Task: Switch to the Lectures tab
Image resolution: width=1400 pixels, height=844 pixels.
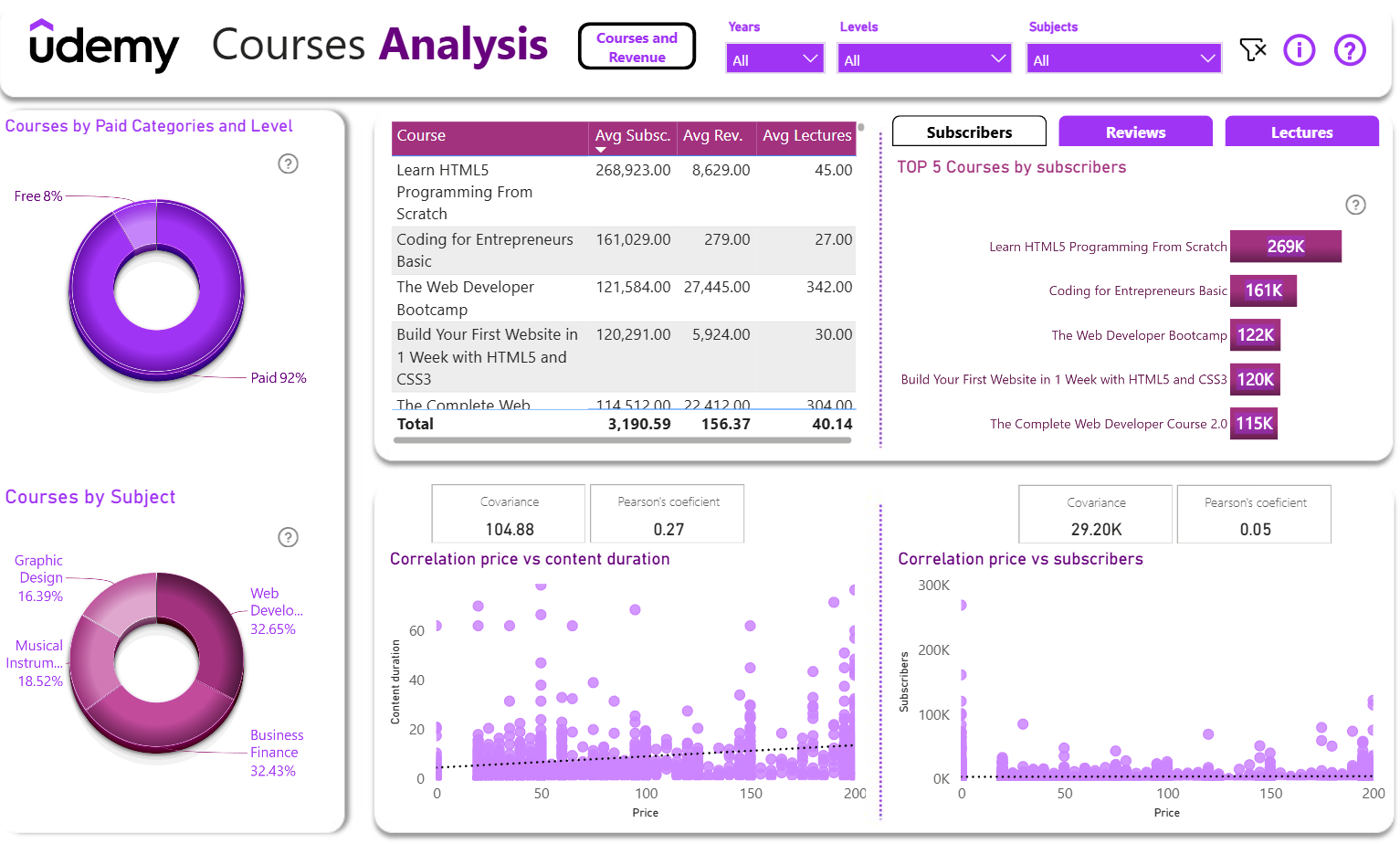Action: click(x=1301, y=132)
